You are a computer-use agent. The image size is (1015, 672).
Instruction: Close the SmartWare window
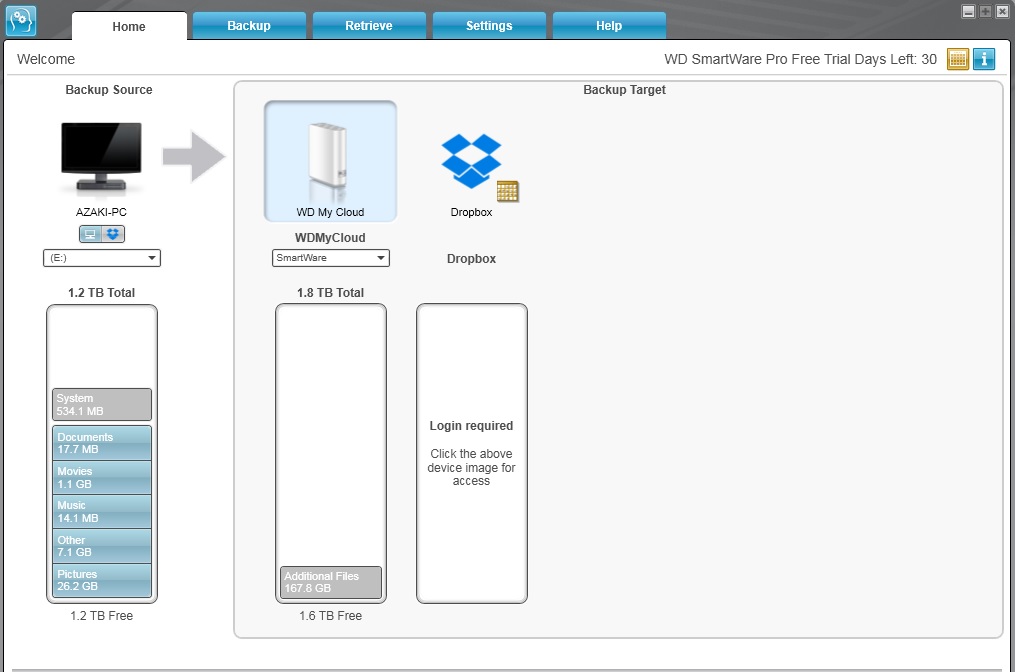[1002, 12]
